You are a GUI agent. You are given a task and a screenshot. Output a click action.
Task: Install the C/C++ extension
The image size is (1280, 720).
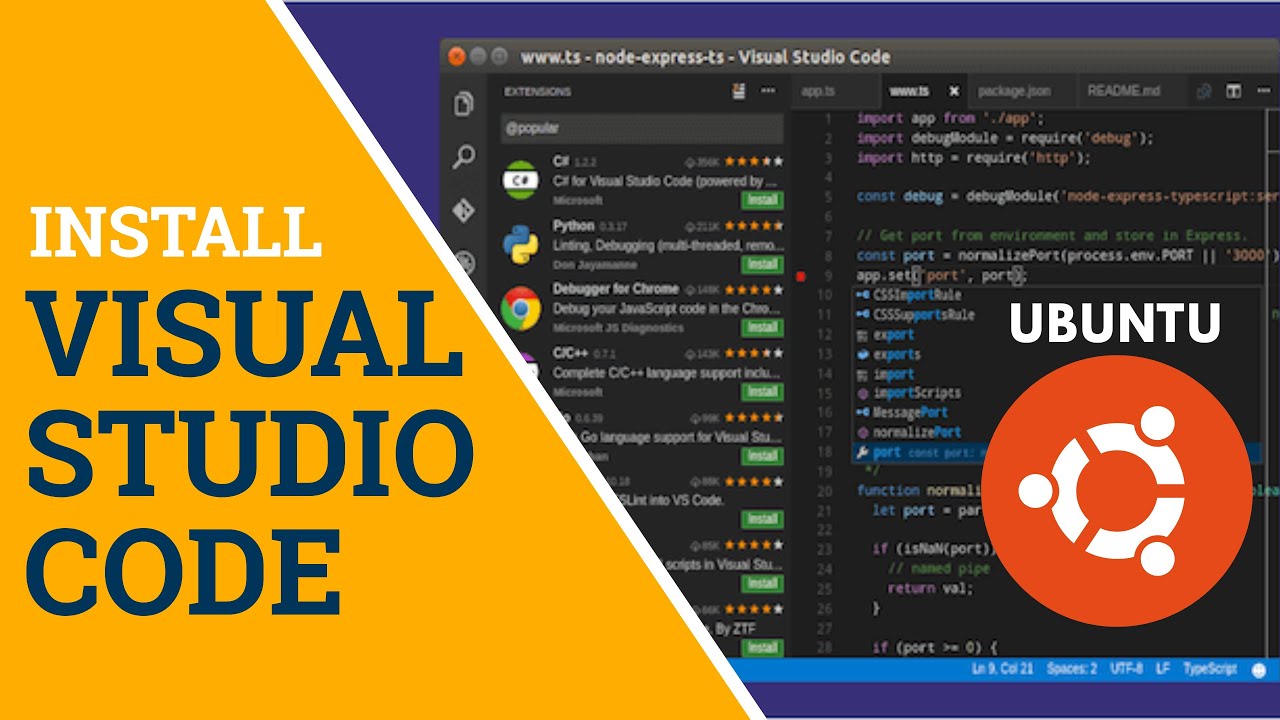[x=762, y=392]
